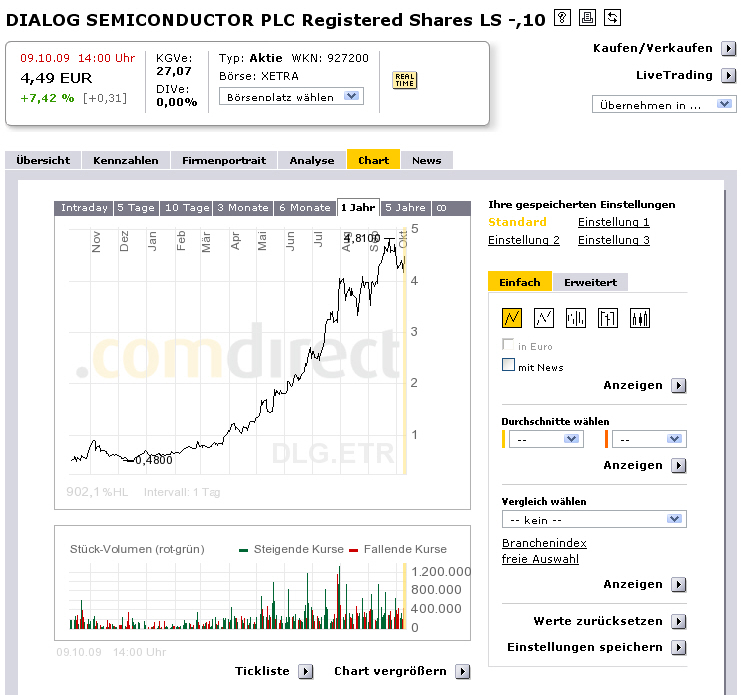The height and width of the screenshot is (695, 741).
Task: Click arrow beside Werte zurücksetzen
Action: click(679, 621)
